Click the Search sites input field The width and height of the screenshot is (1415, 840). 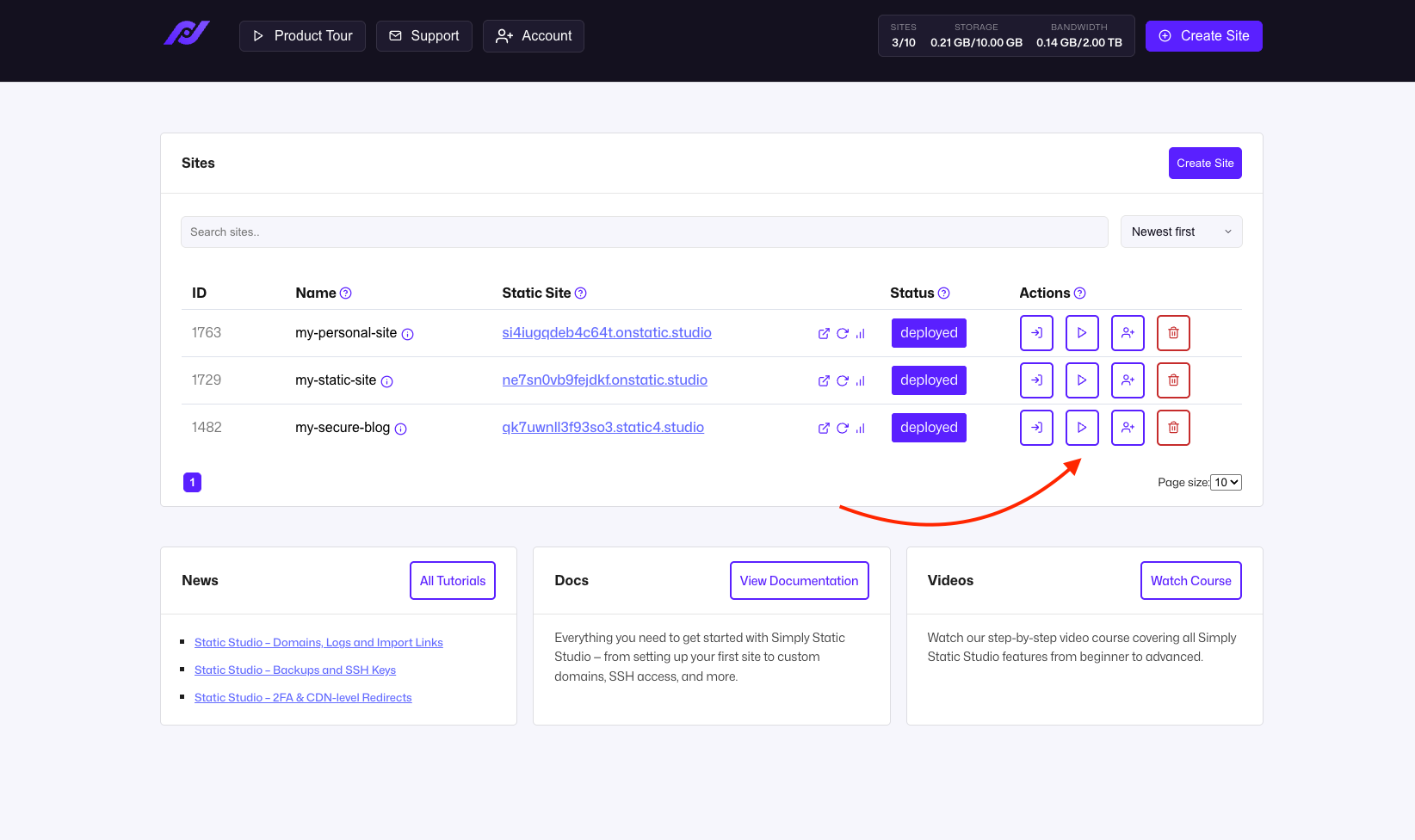point(644,232)
